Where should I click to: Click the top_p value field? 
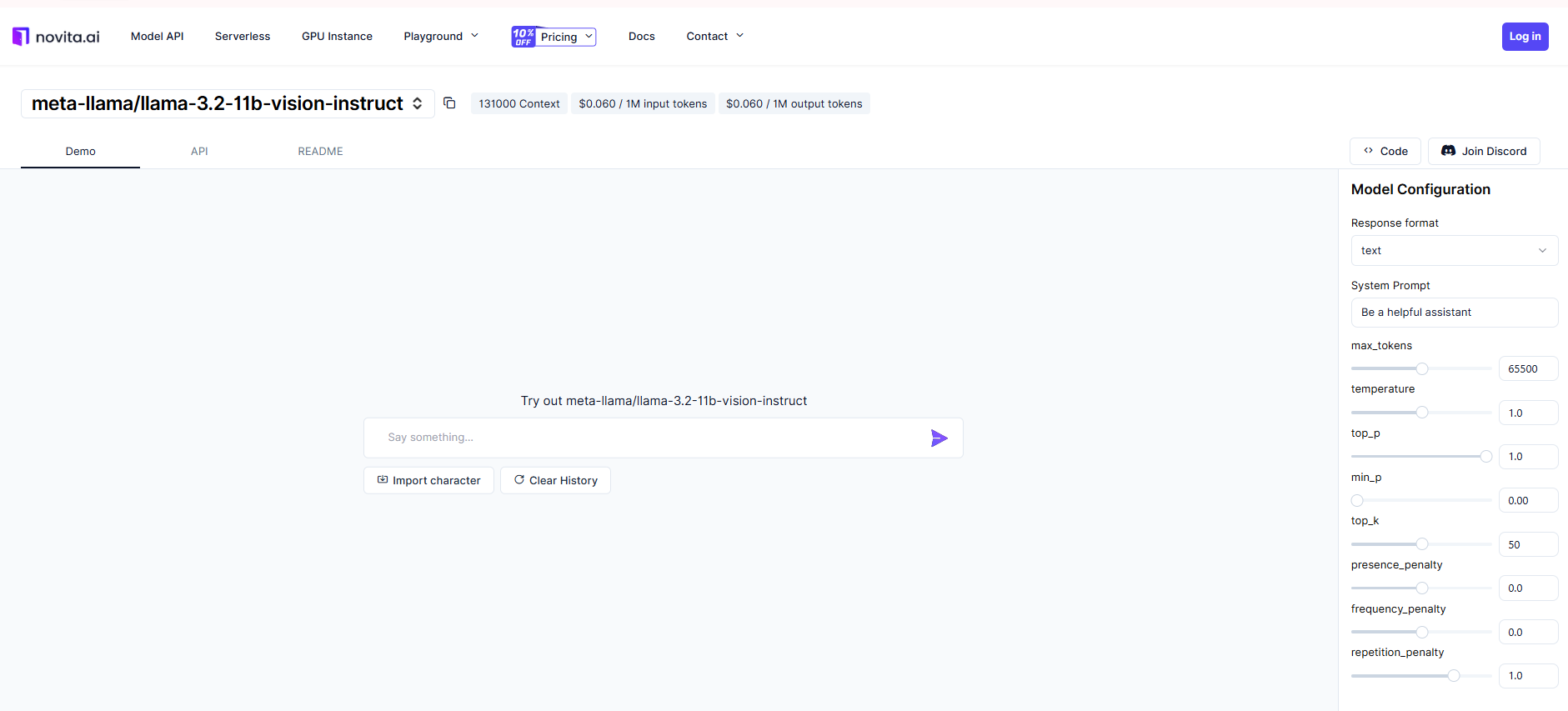(x=1528, y=457)
